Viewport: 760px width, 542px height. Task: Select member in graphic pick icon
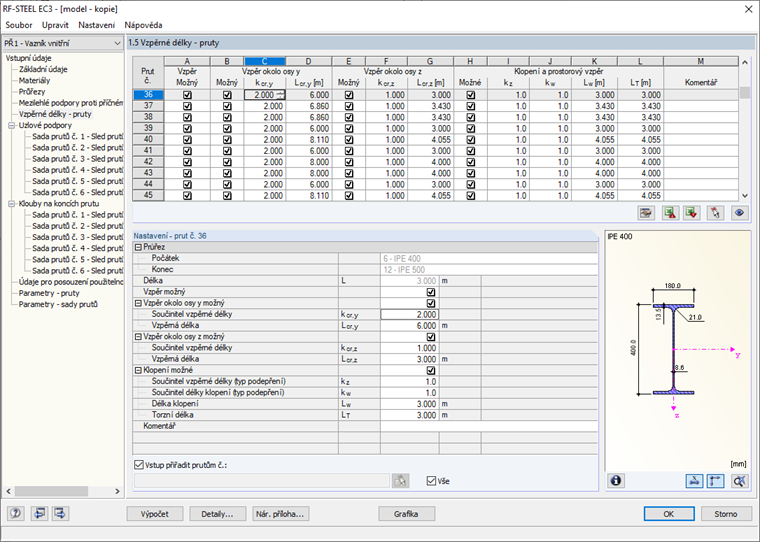tap(715, 213)
